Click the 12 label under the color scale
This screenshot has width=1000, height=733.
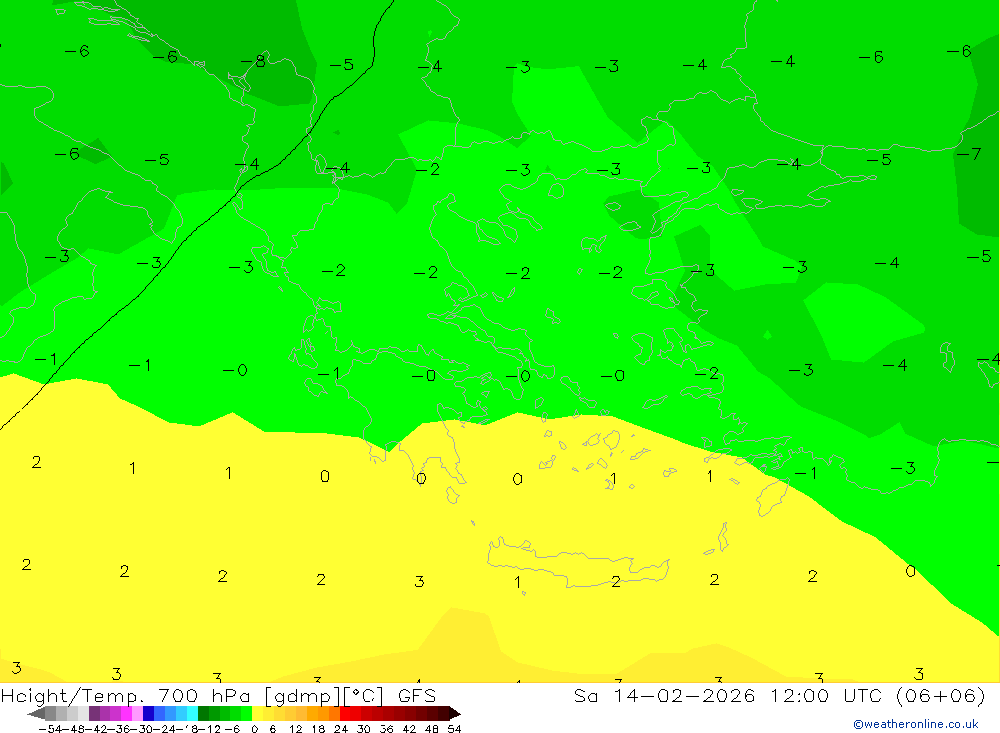[295, 729]
